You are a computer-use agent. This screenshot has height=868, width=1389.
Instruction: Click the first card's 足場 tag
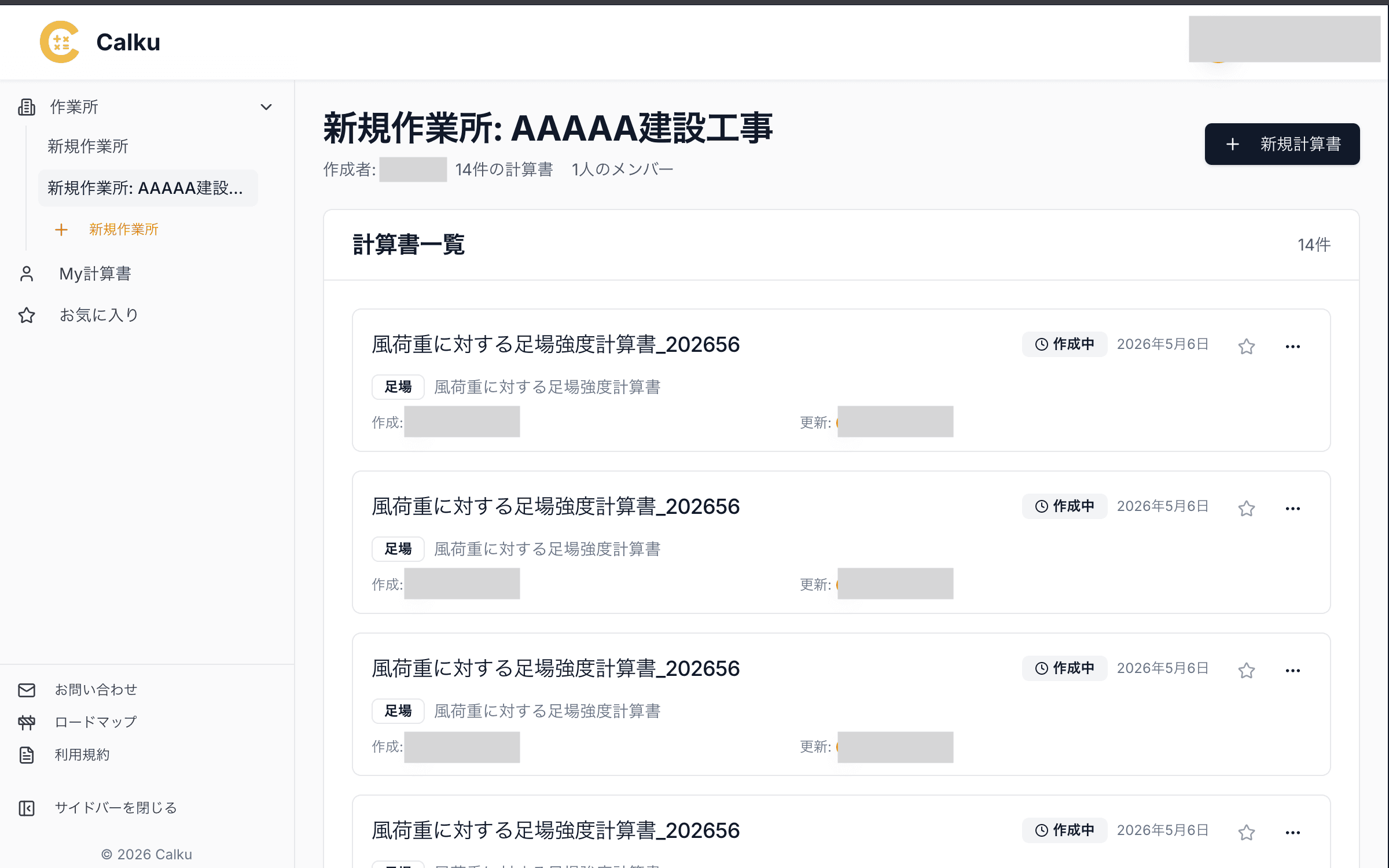(x=398, y=387)
